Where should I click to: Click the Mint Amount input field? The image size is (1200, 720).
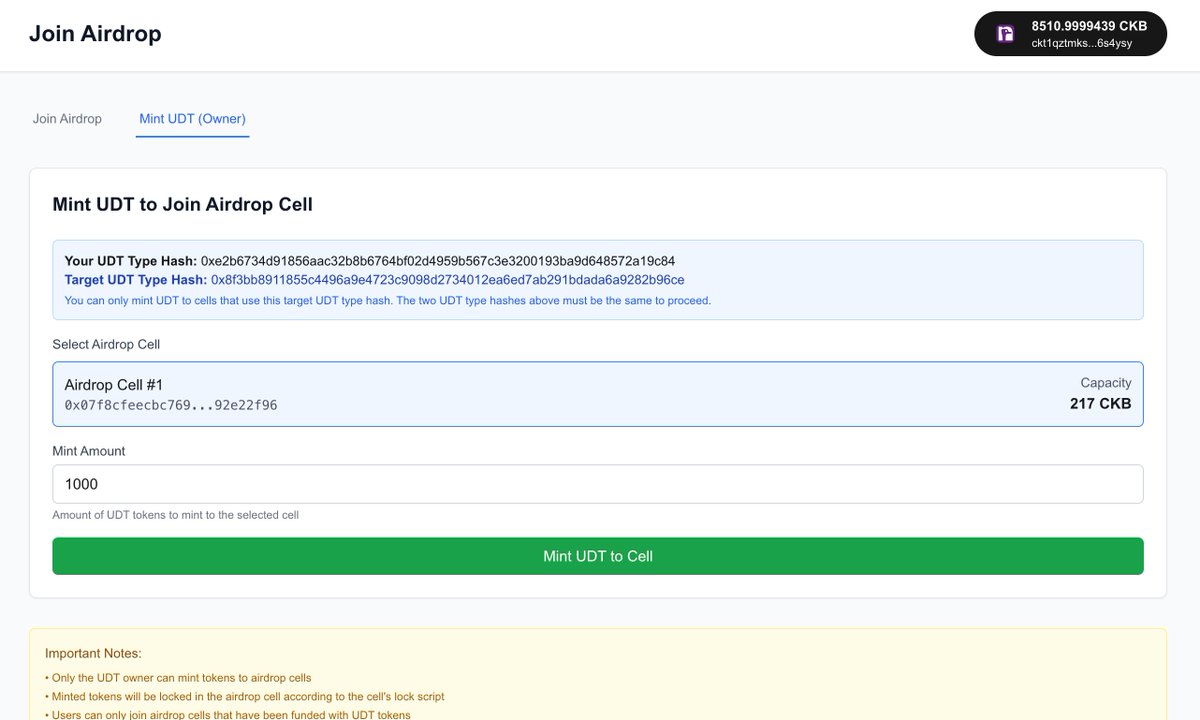coord(597,483)
